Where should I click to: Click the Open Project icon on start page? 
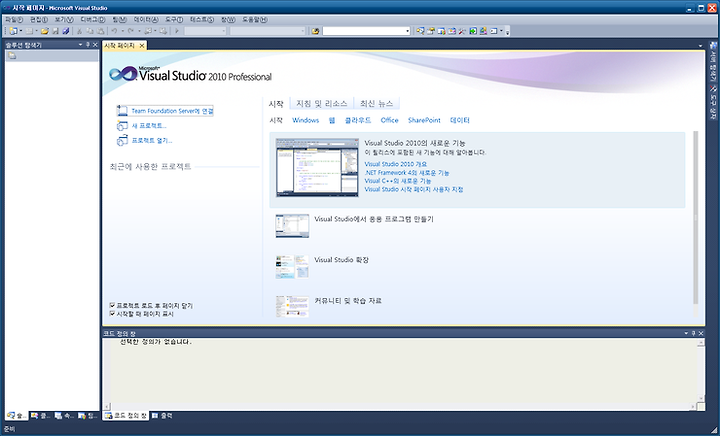(122, 140)
